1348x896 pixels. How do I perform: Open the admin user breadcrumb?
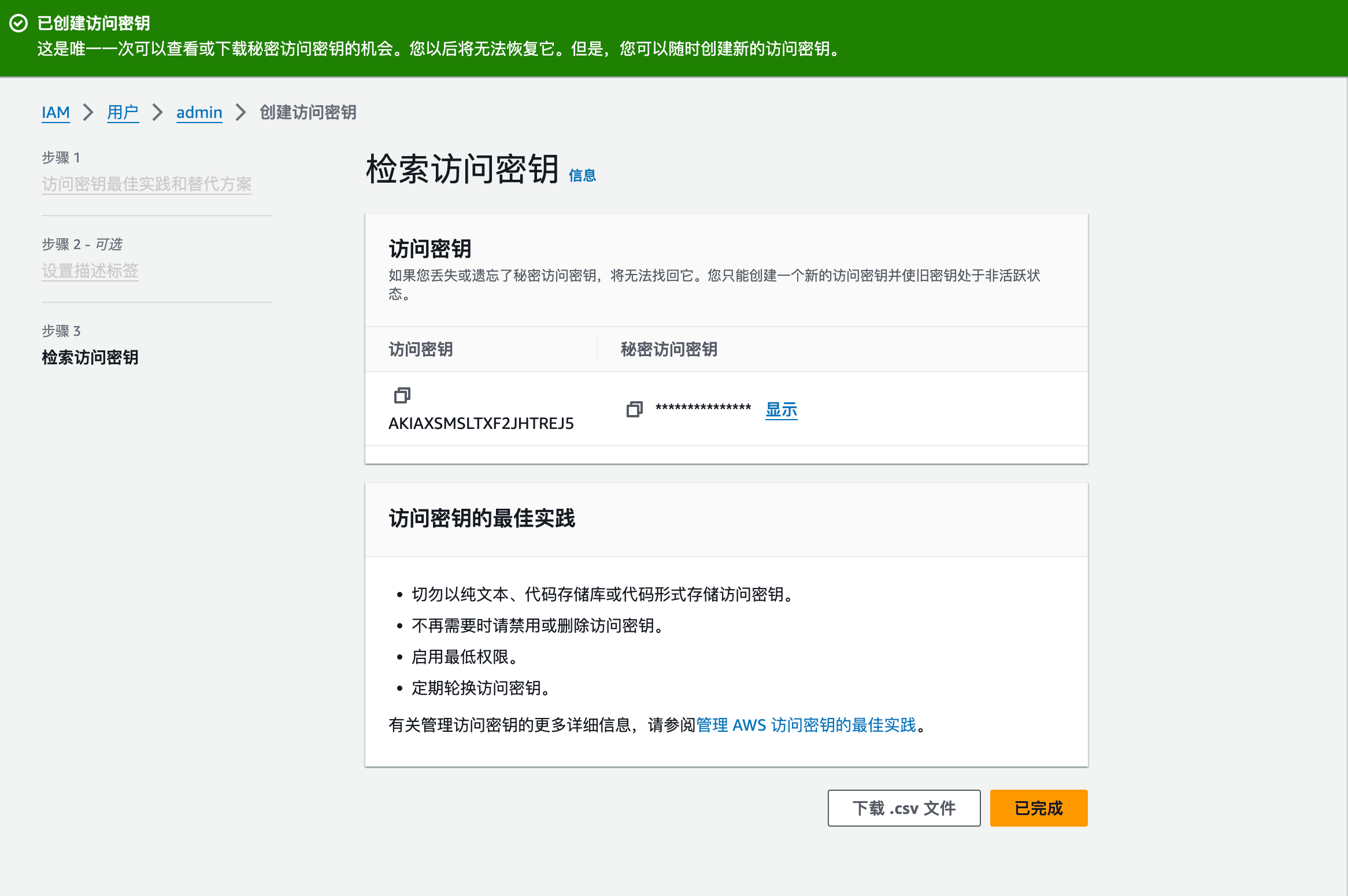point(199,112)
